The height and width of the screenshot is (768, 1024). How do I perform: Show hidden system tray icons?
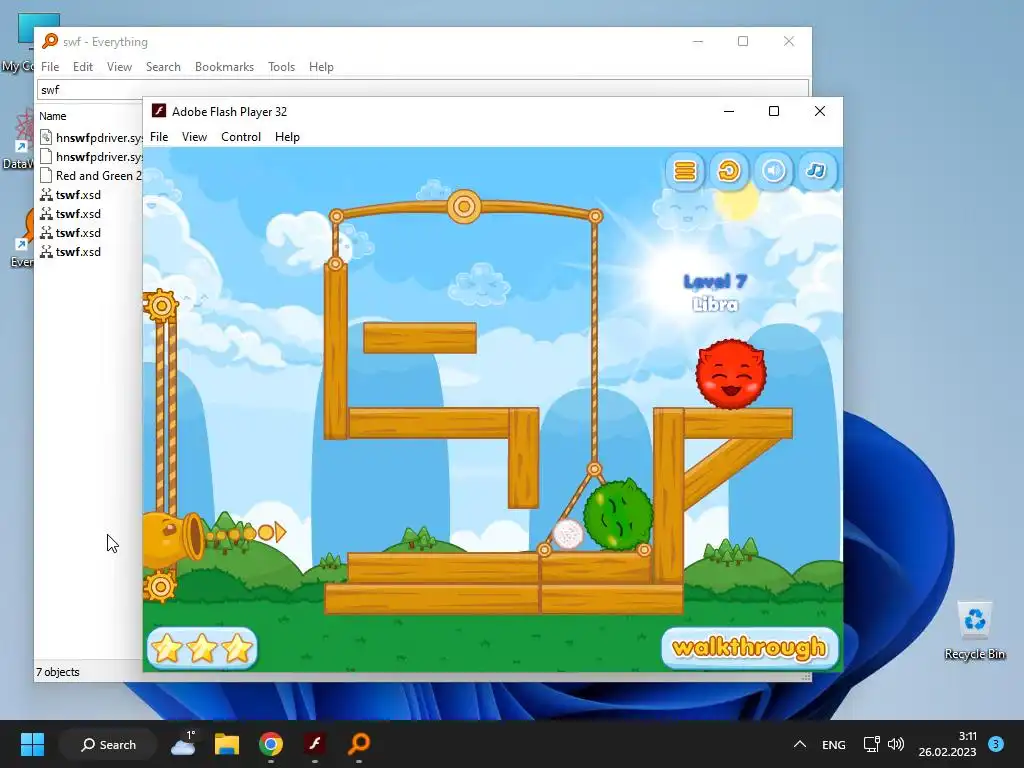pyautogui.click(x=799, y=744)
